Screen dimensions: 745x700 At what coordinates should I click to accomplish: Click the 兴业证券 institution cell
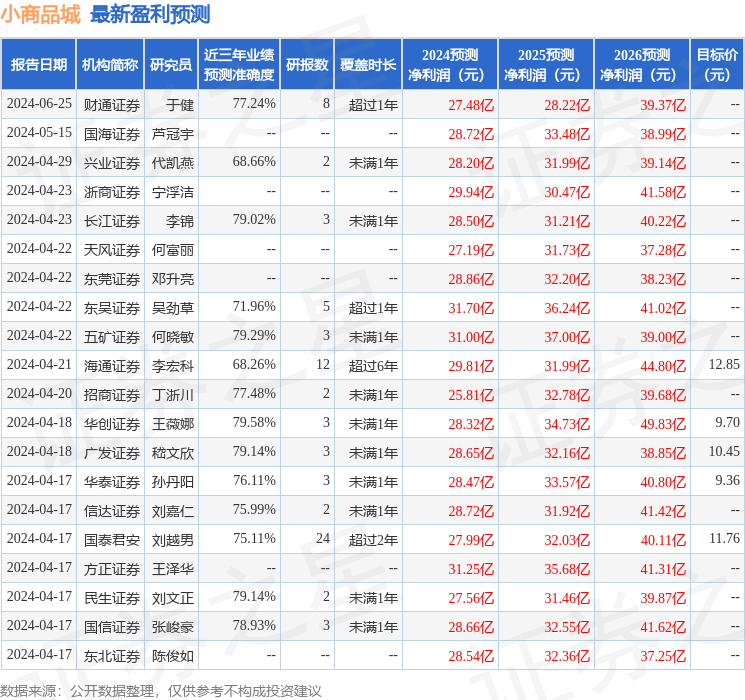(112, 163)
